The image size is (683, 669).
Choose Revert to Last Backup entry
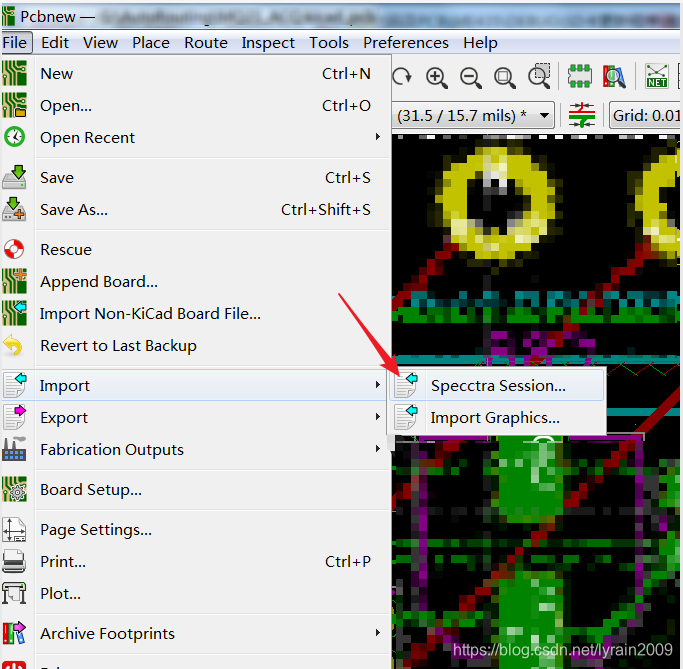pyautogui.click(x=196, y=345)
